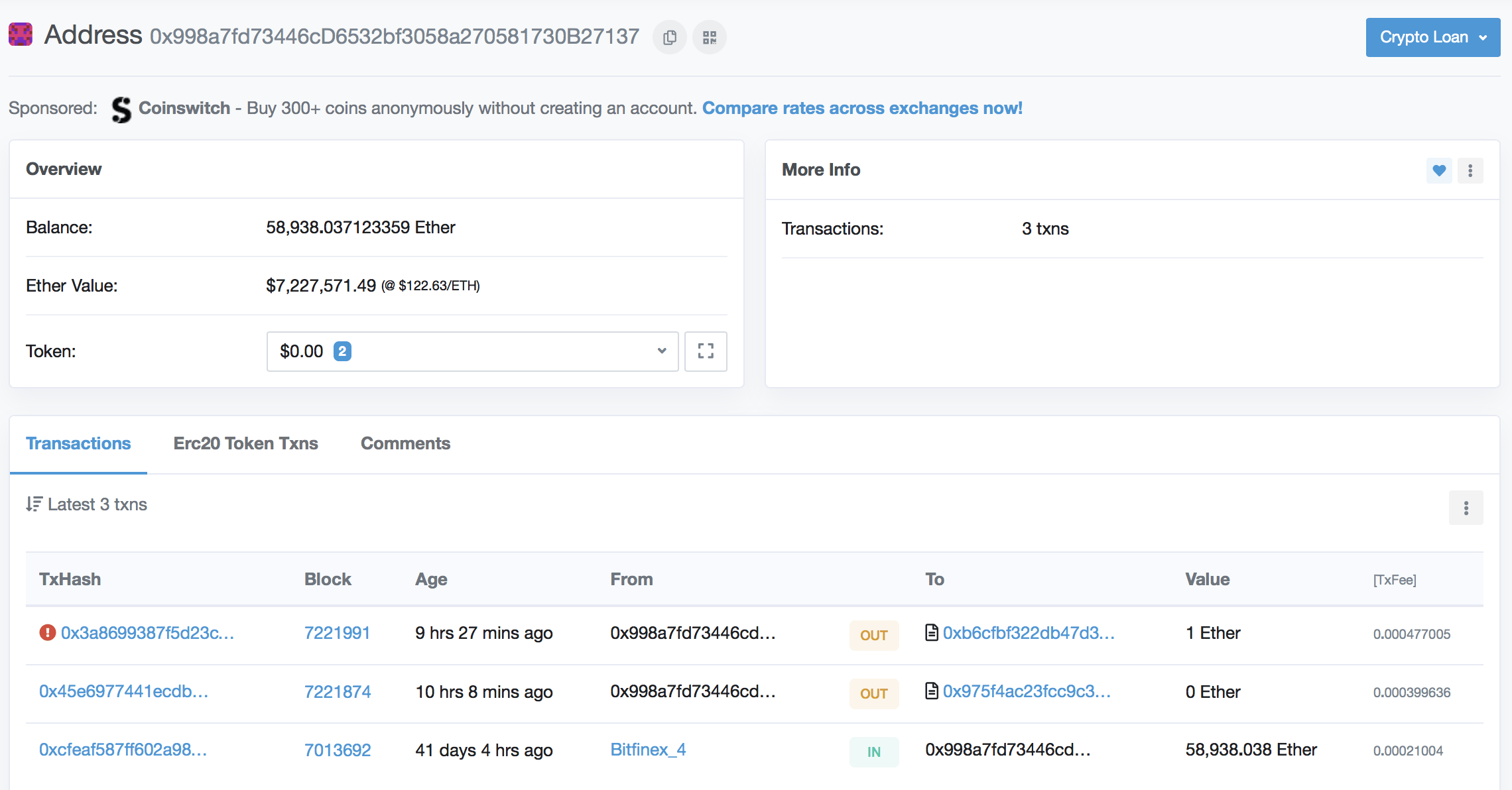Click the IN label in row 7013692
The image size is (1512, 790).
pos(873,752)
